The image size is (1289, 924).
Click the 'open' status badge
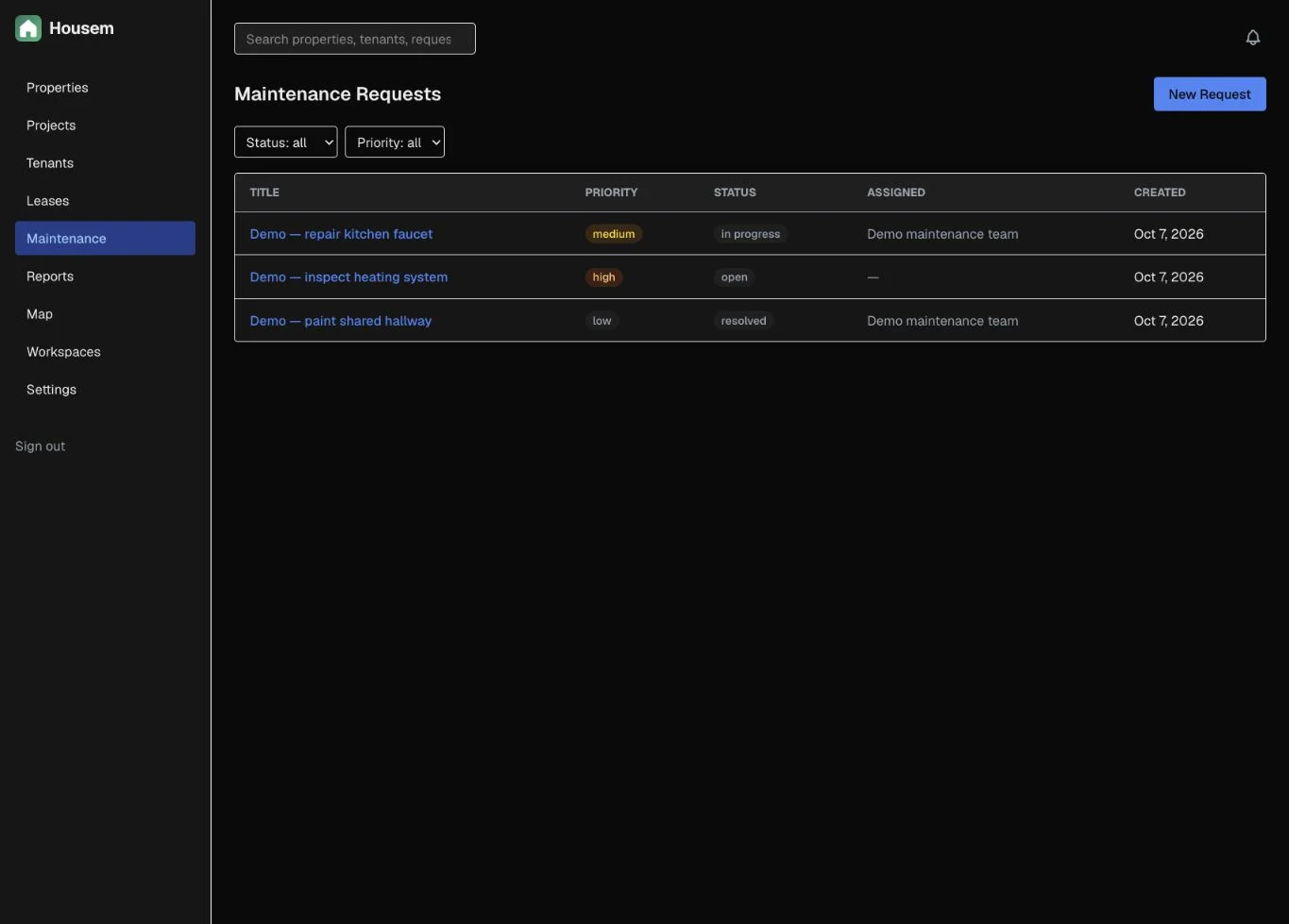[x=735, y=277]
